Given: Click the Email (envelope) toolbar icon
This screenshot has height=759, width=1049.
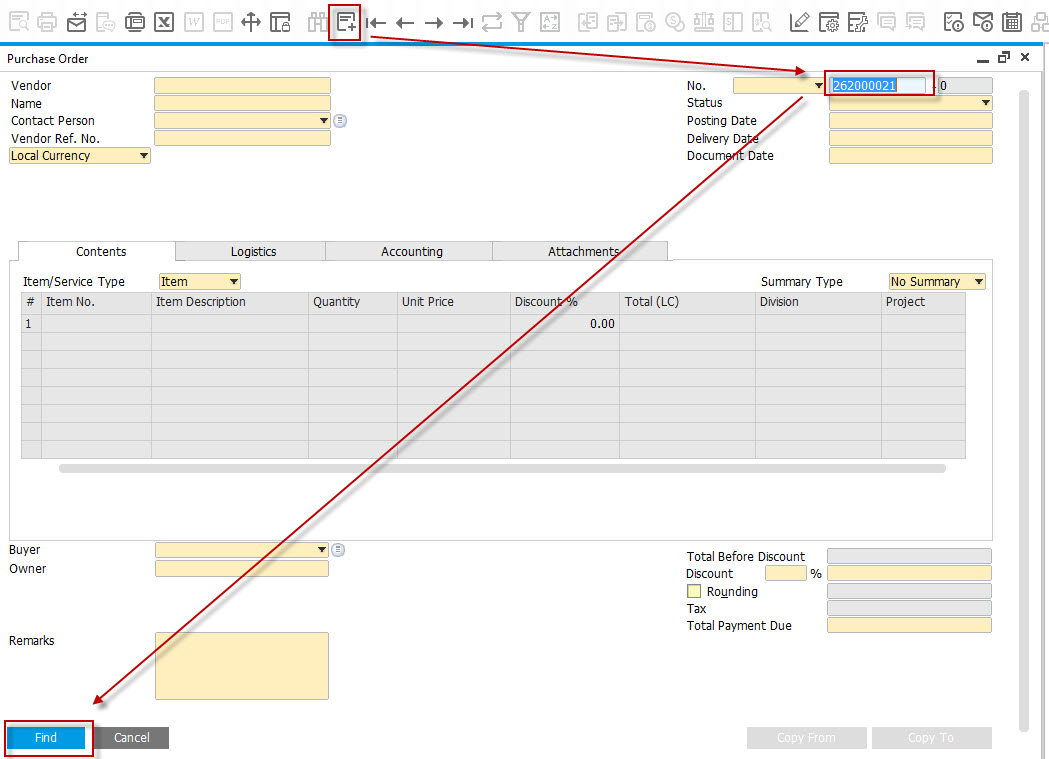Looking at the screenshot, I should coord(76,22).
